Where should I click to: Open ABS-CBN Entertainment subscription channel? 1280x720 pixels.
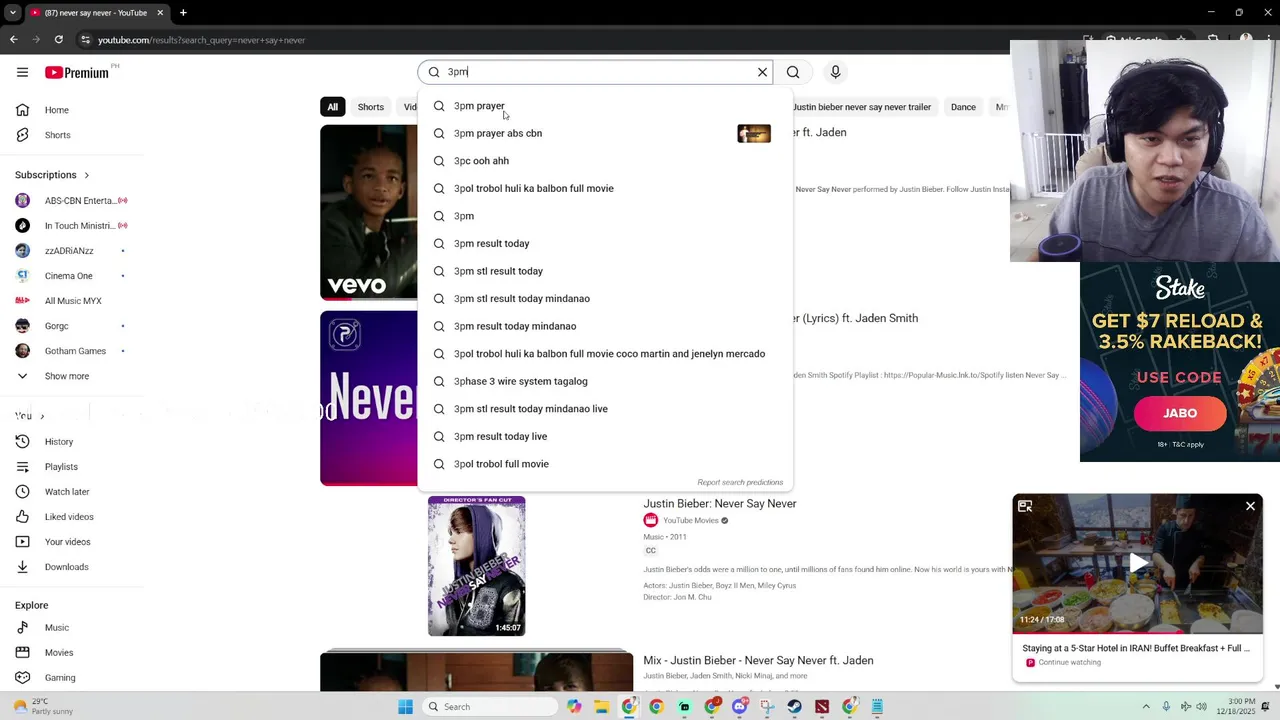pos(72,201)
